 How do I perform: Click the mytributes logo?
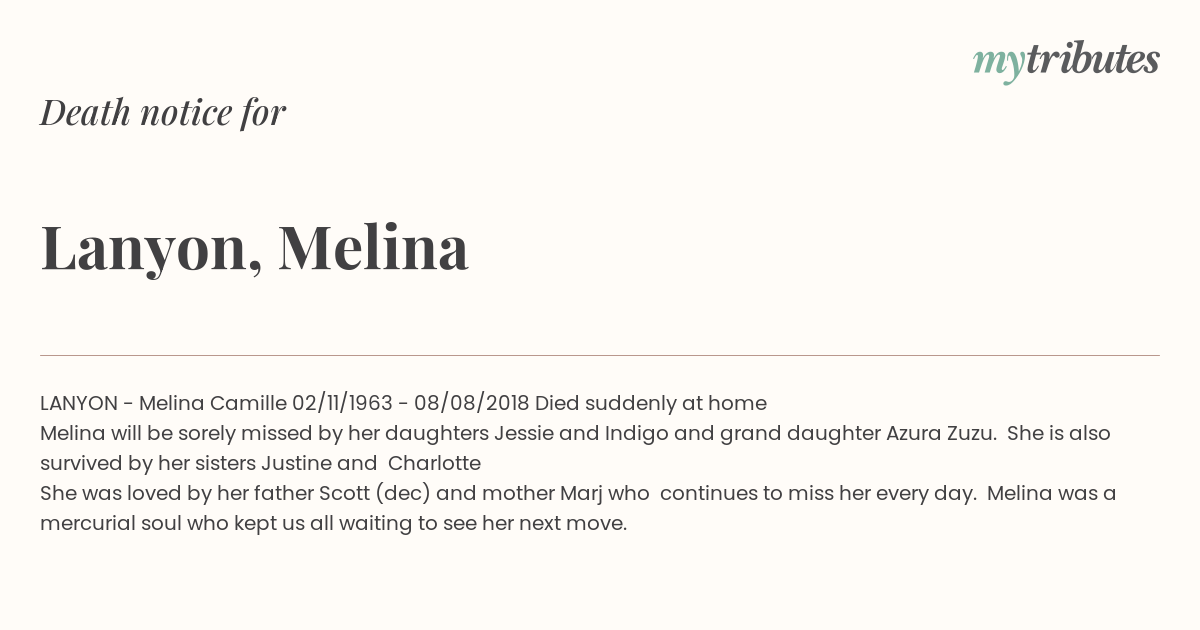coord(1066,61)
